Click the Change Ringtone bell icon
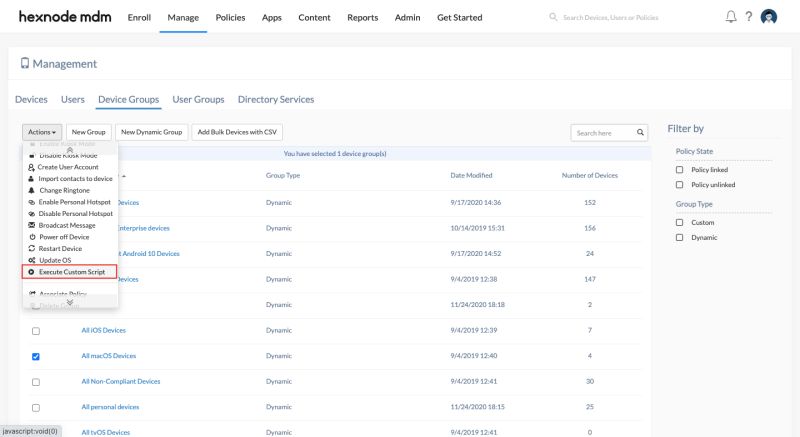Screen dimensions: 800x437 point(31,190)
